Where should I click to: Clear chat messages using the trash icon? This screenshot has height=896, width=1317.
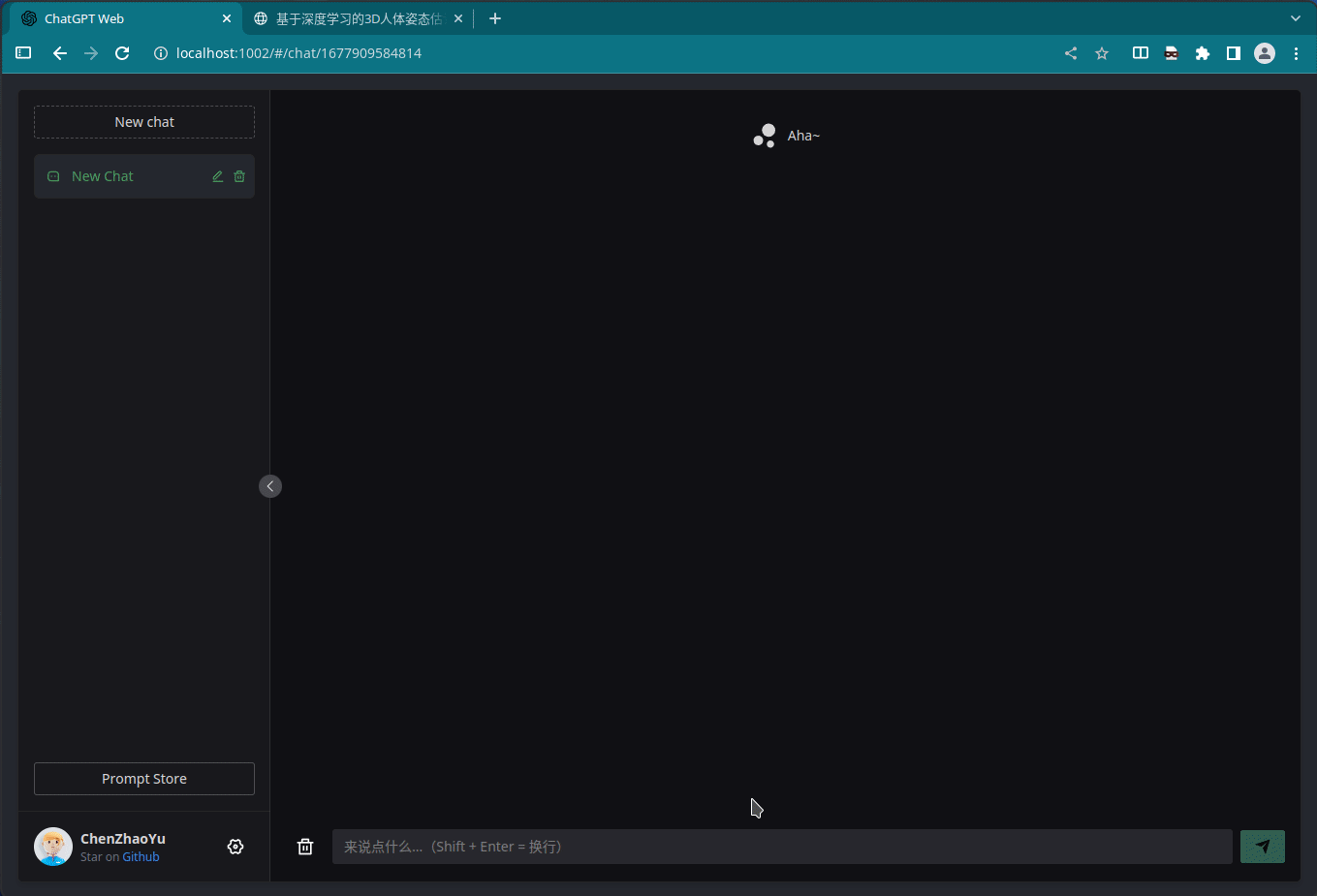304,846
